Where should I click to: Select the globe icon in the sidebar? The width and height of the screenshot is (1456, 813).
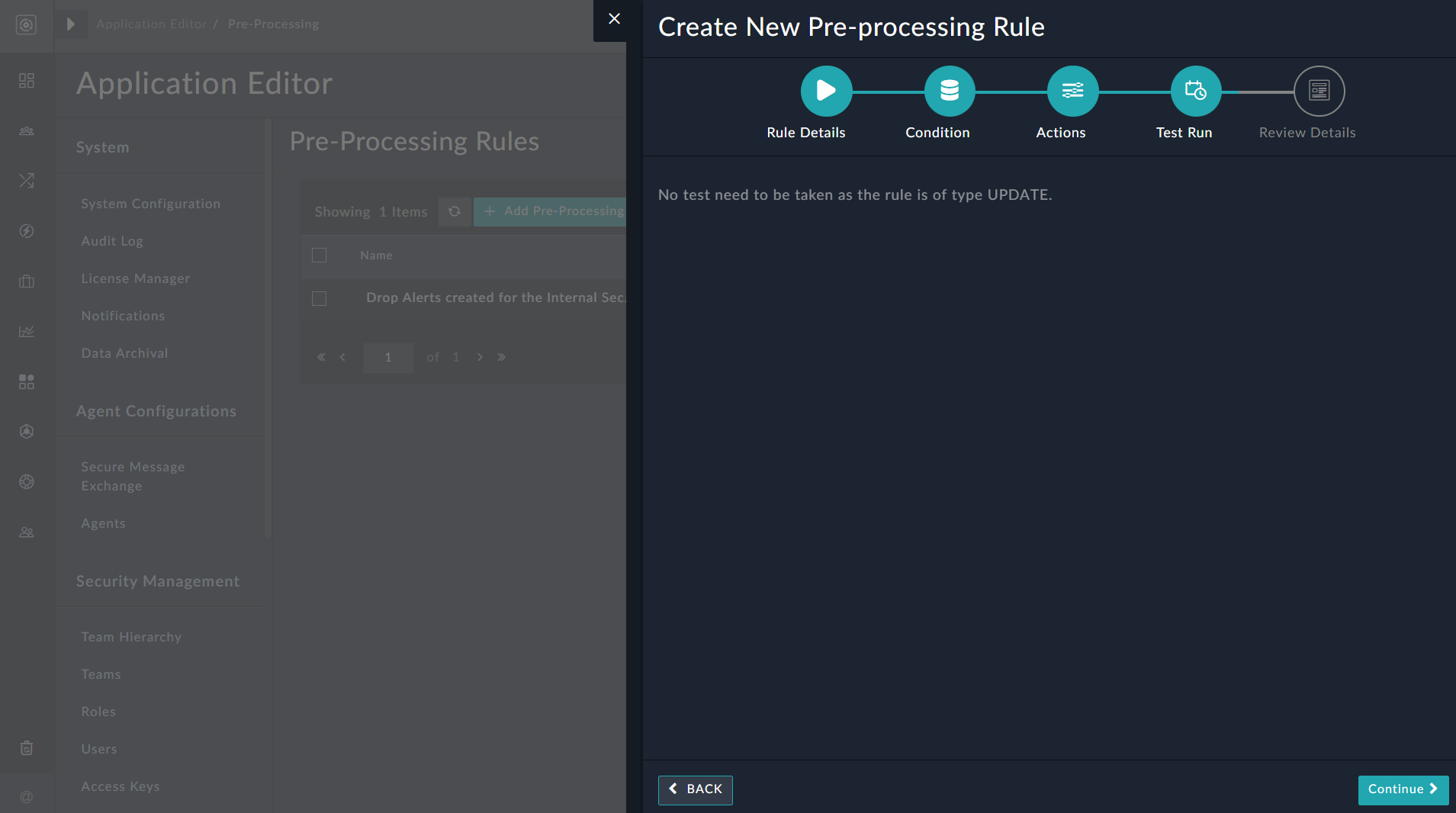27,482
